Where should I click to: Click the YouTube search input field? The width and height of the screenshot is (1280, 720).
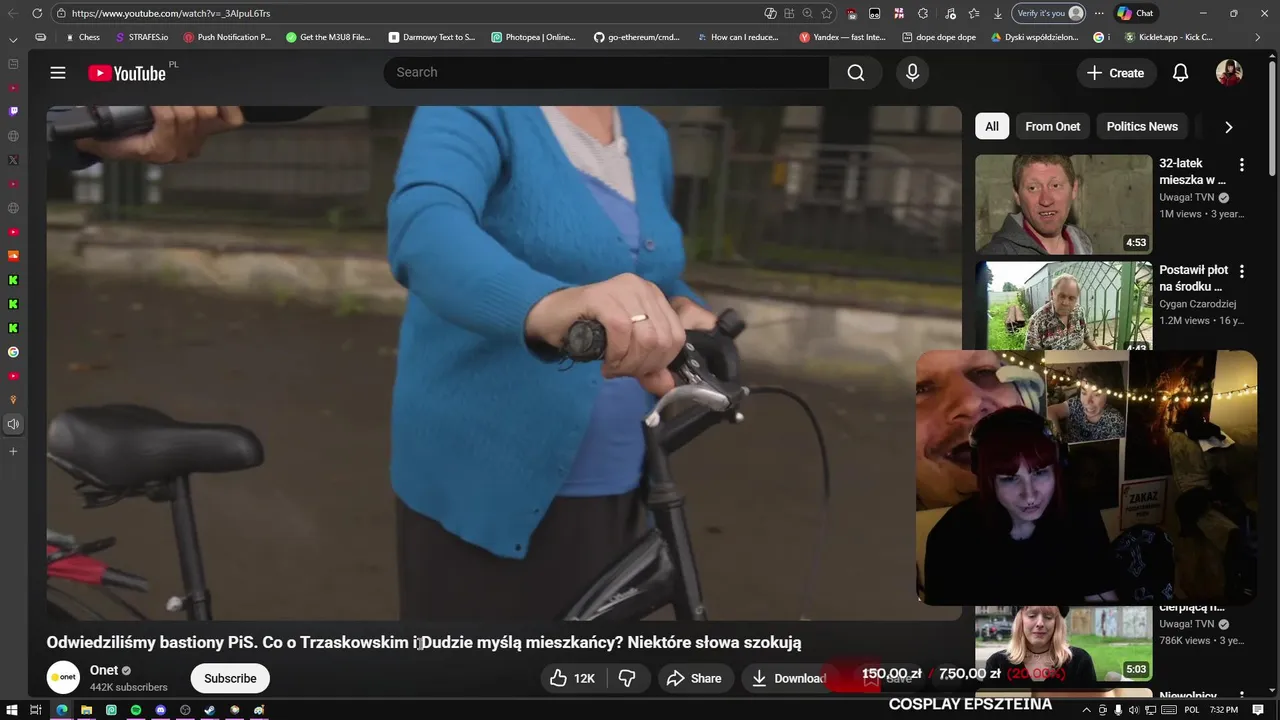[x=606, y=72]
